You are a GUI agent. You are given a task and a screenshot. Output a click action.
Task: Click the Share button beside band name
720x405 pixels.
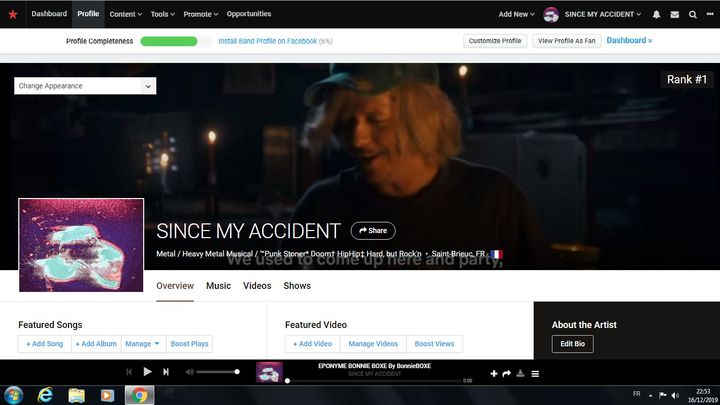373,231
